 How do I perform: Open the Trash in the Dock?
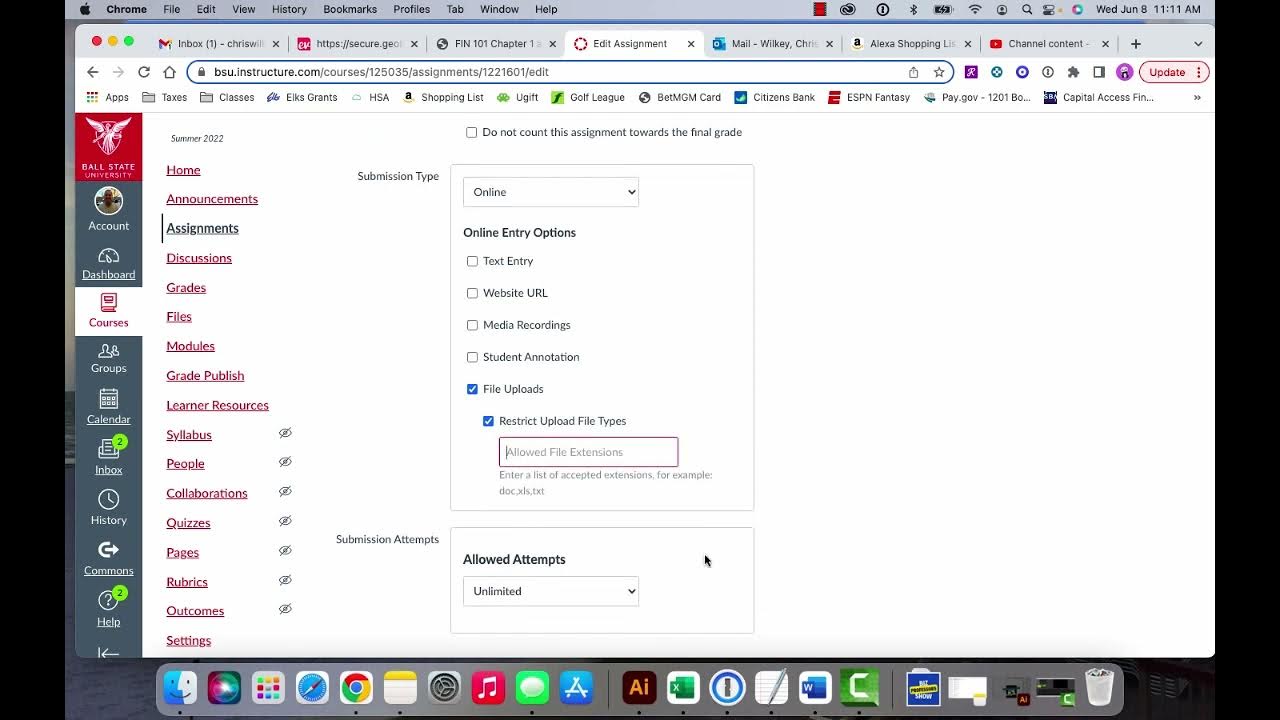(x=1099, y=687)
